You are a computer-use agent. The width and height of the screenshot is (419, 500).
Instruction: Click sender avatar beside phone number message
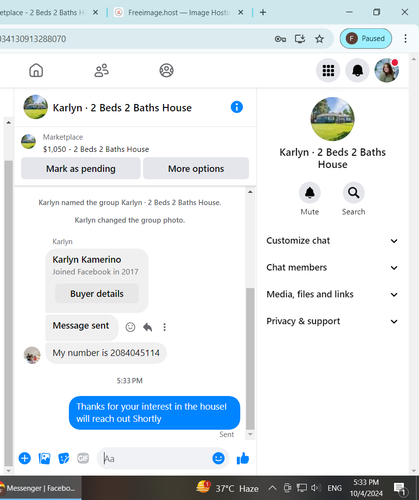coord(32,355)
